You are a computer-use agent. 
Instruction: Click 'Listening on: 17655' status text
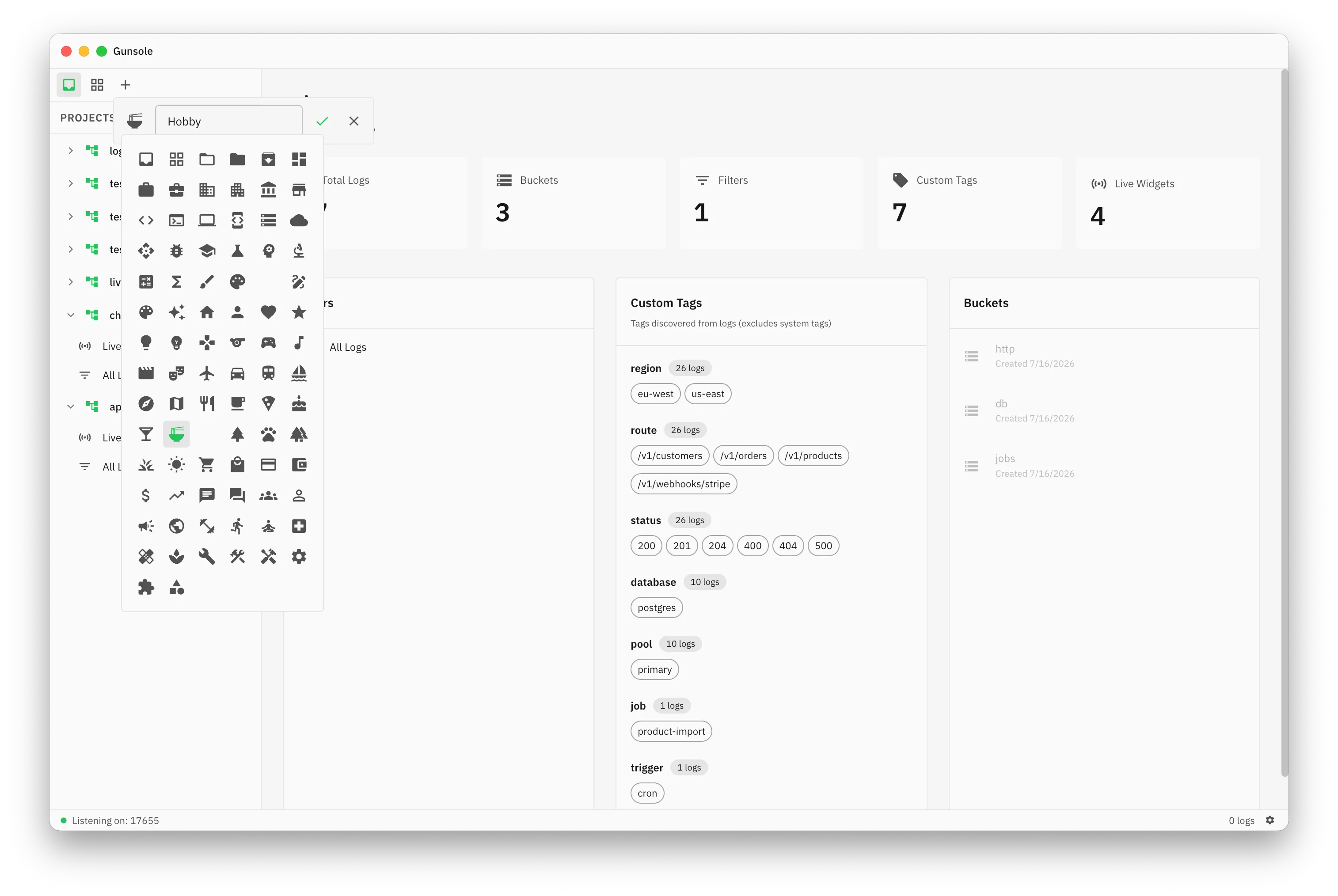[115, 820]
